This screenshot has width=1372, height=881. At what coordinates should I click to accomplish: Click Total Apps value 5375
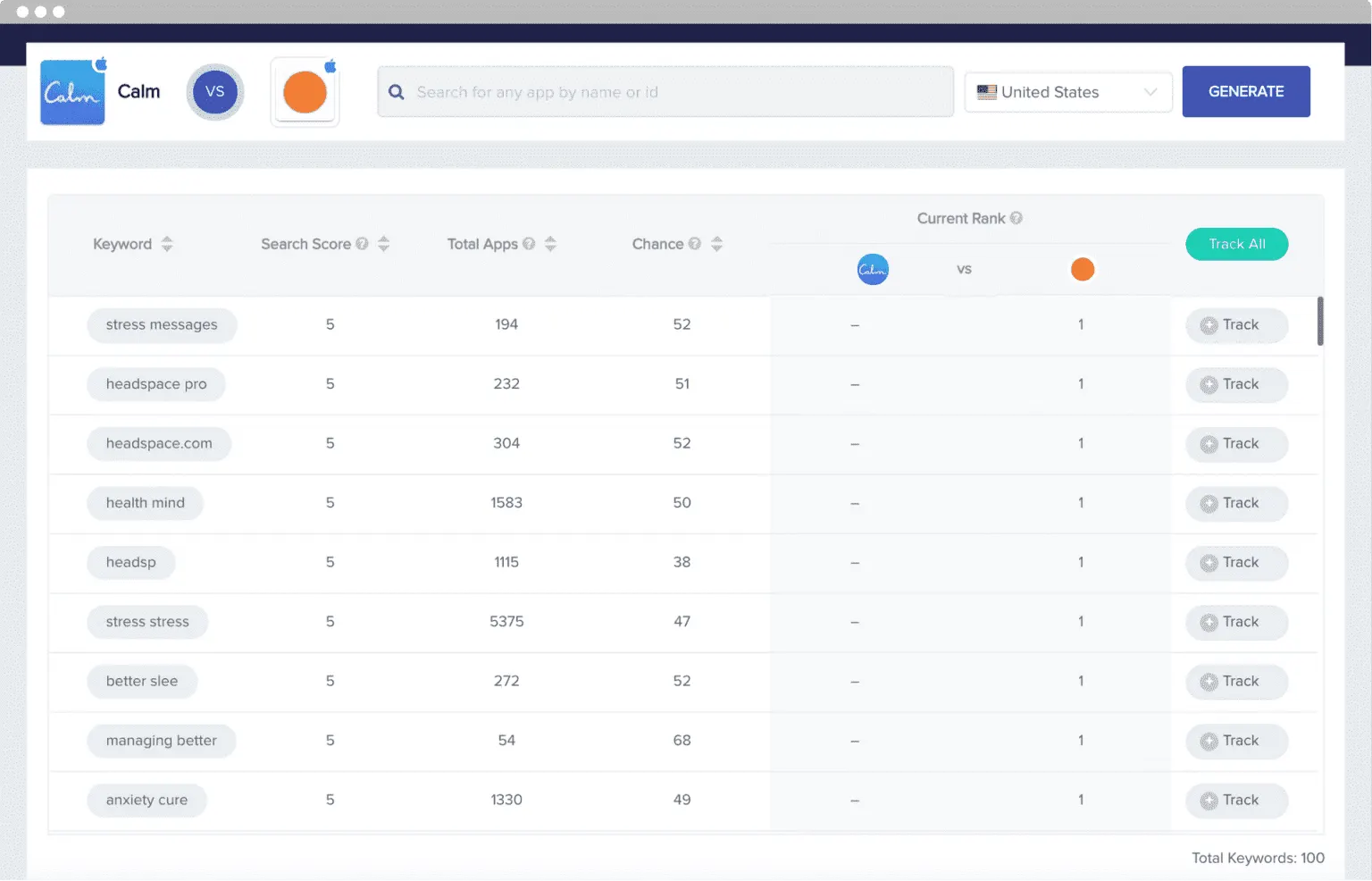point(506,622)
